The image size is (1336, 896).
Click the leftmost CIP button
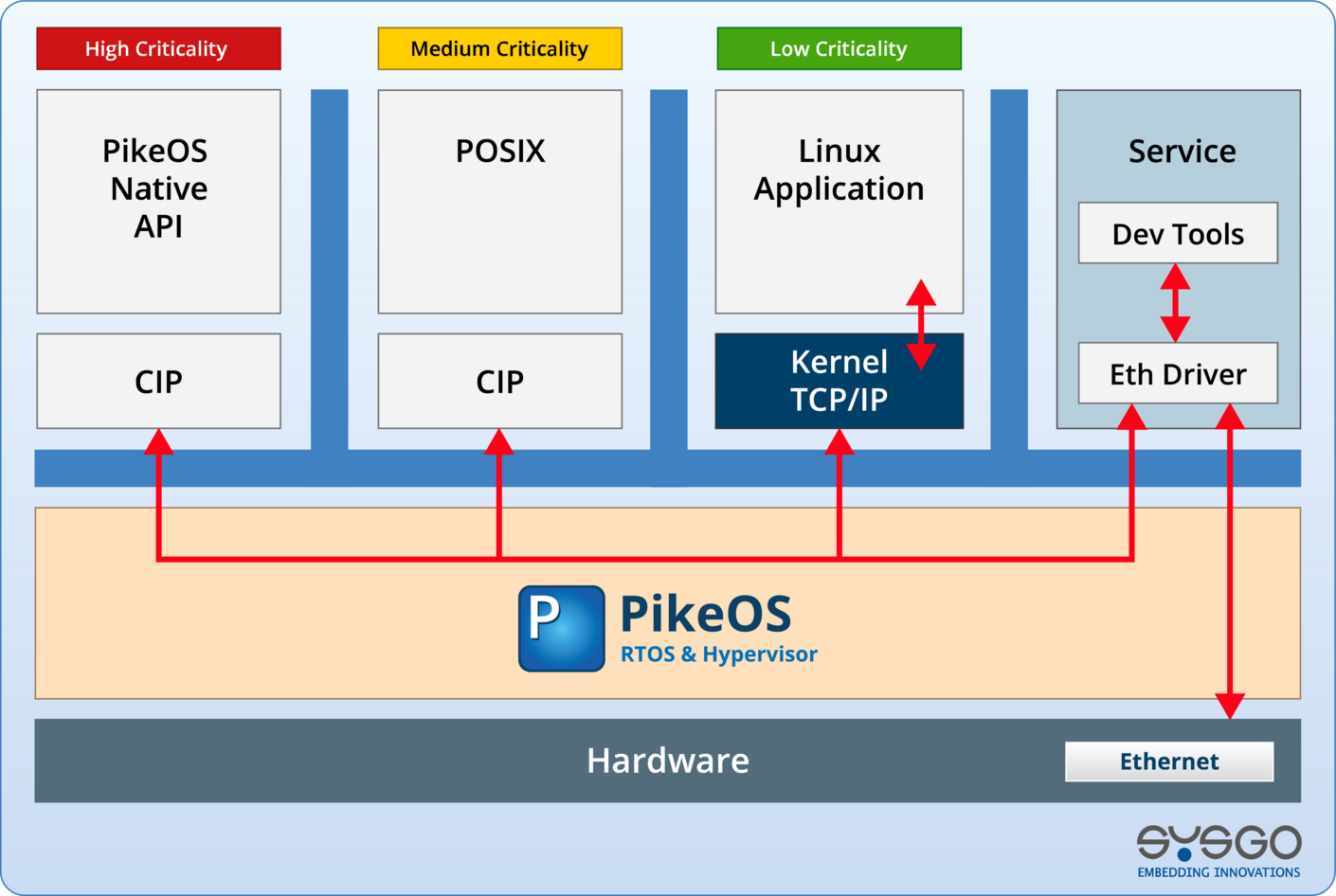158,381
